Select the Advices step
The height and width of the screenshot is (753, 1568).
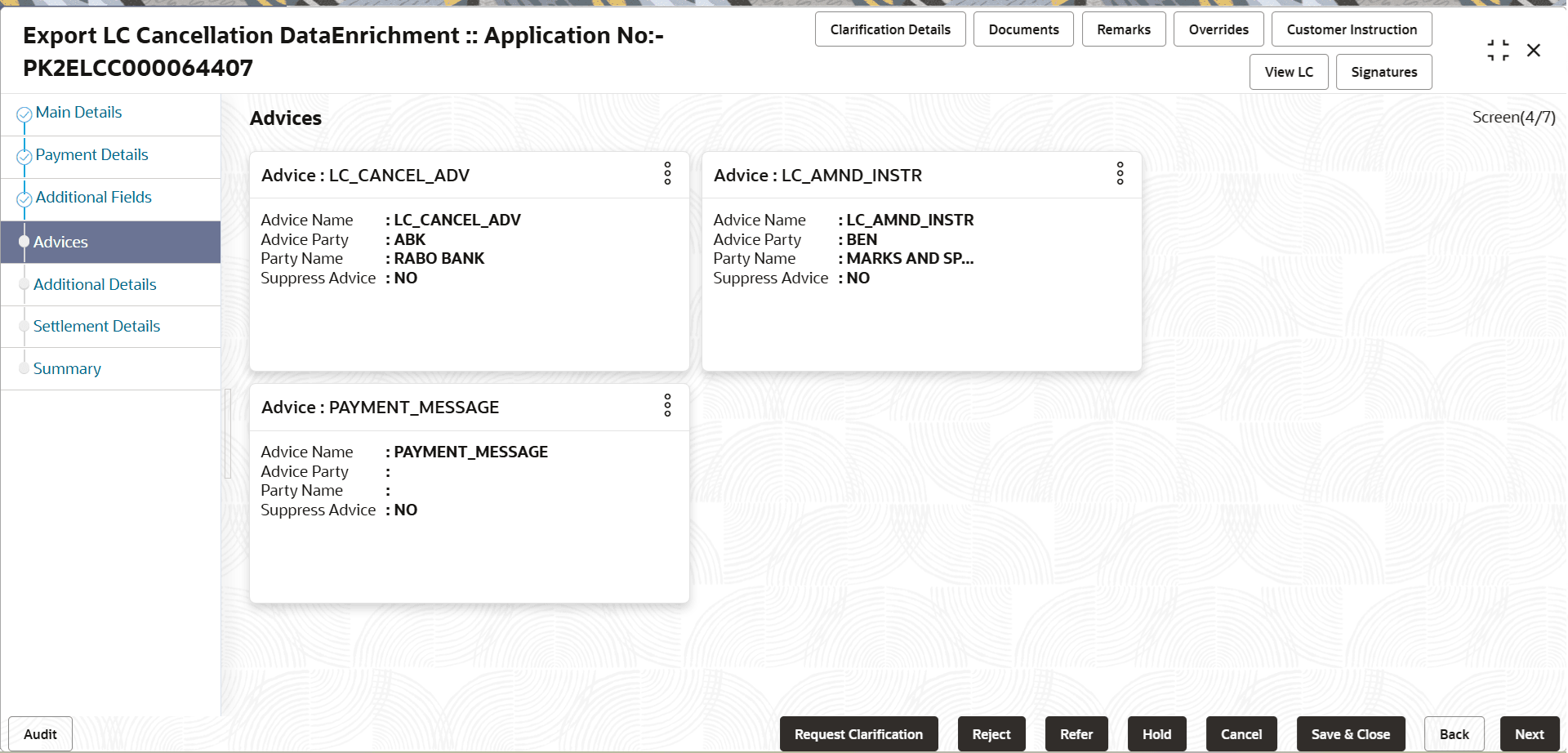click(x=110, y=242)
